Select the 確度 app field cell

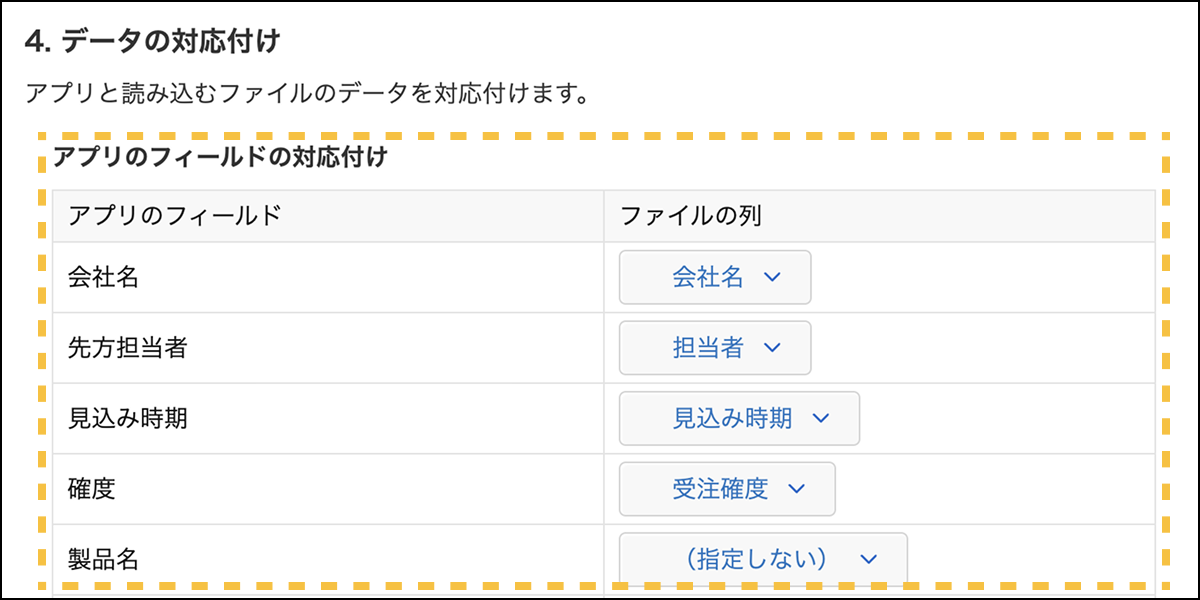coord(92,489)
